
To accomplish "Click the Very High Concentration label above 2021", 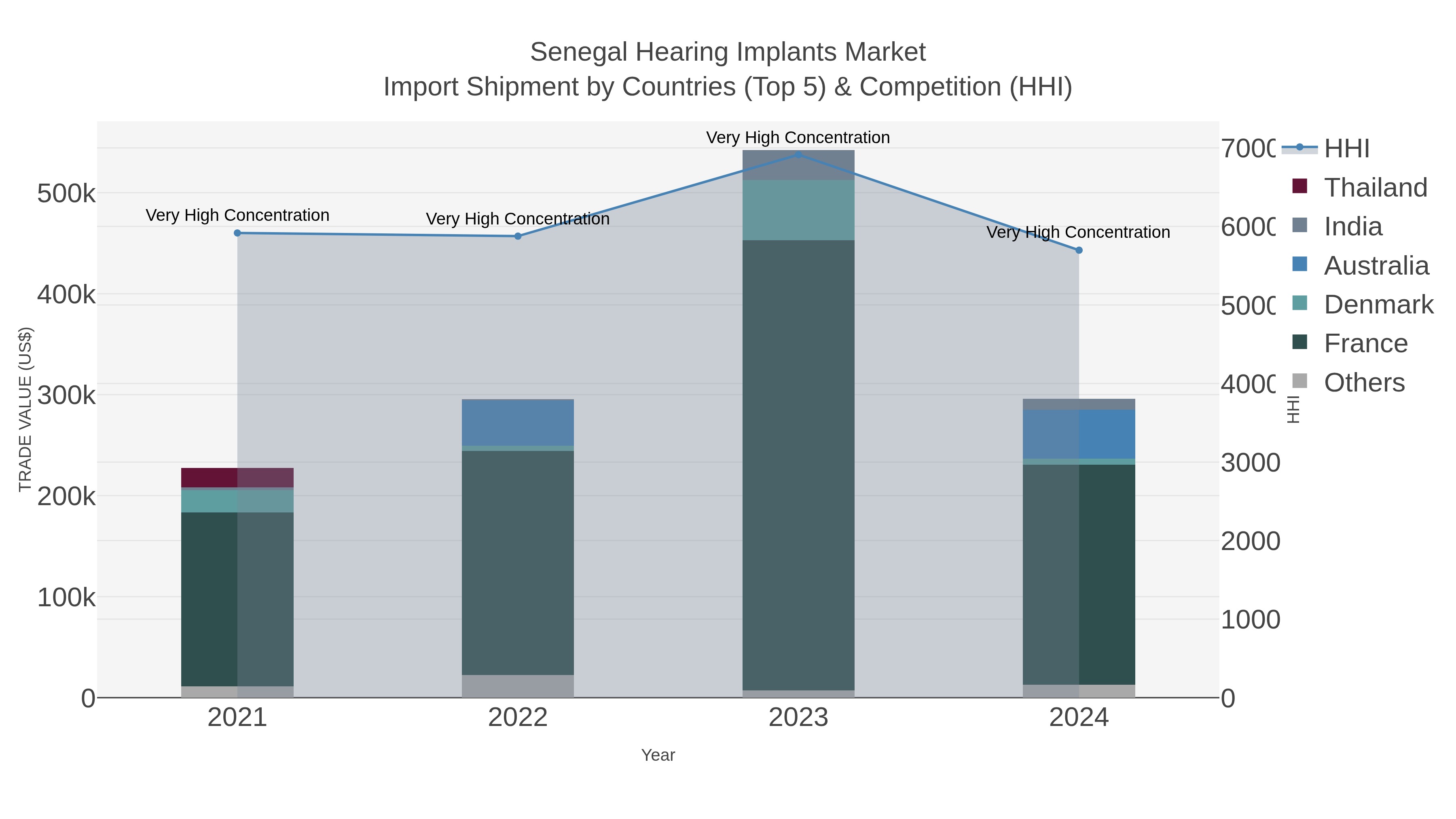I will coord(237,215).
